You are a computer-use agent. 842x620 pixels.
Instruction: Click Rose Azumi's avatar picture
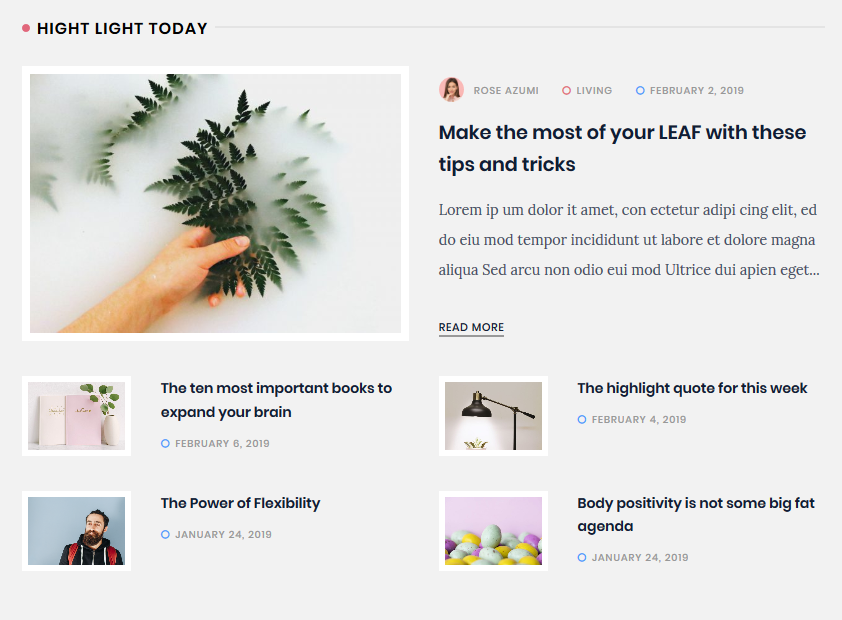coord(451,90)
